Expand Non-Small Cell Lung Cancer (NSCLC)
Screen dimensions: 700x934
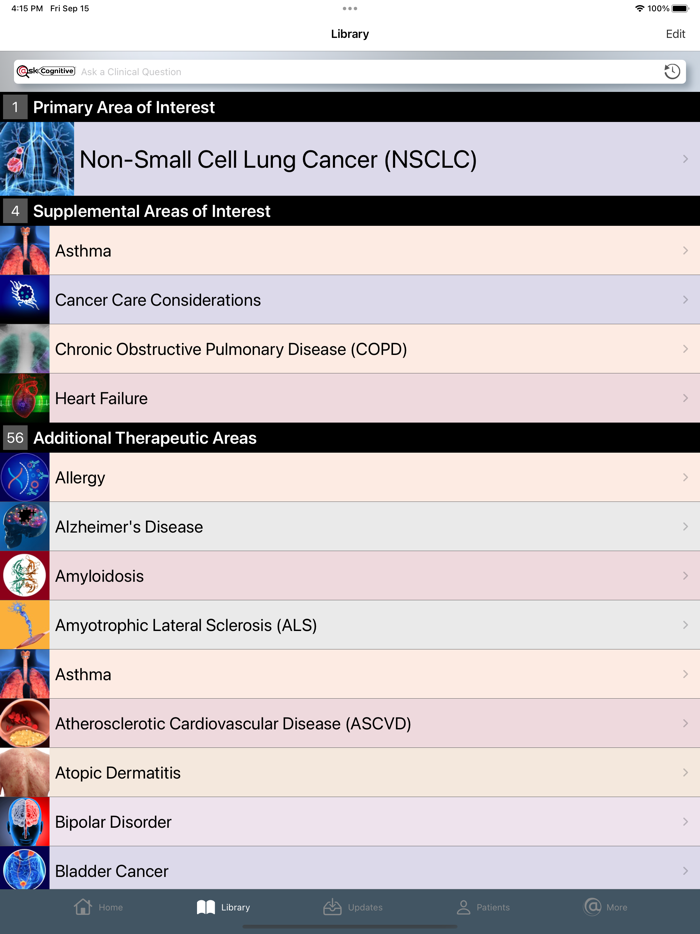point(685,158)
